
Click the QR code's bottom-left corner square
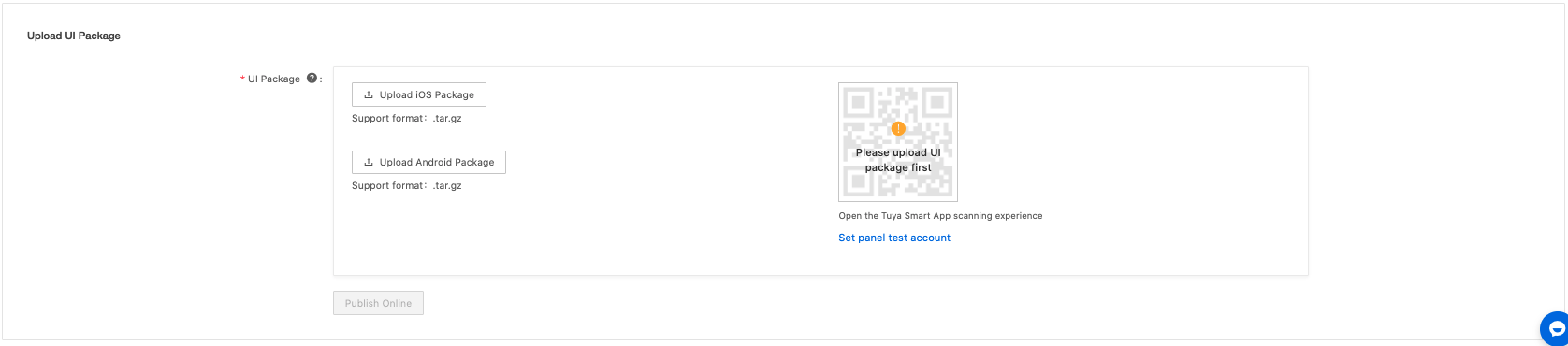859,181
